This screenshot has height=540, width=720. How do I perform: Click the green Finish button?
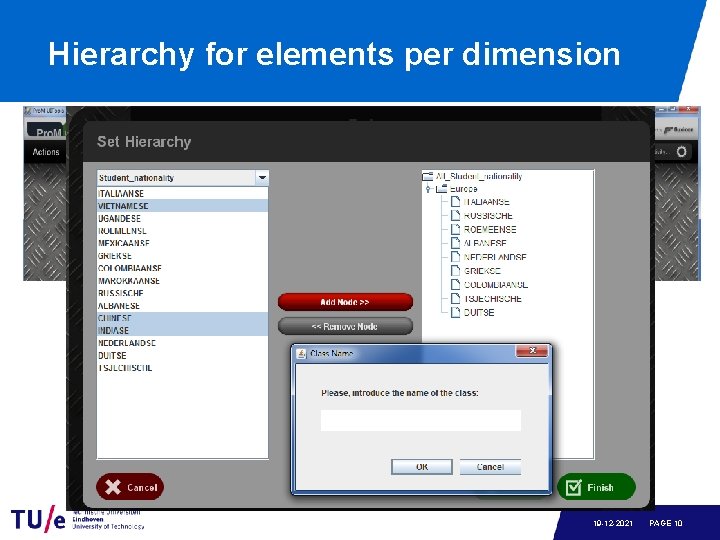coord(596,487)
